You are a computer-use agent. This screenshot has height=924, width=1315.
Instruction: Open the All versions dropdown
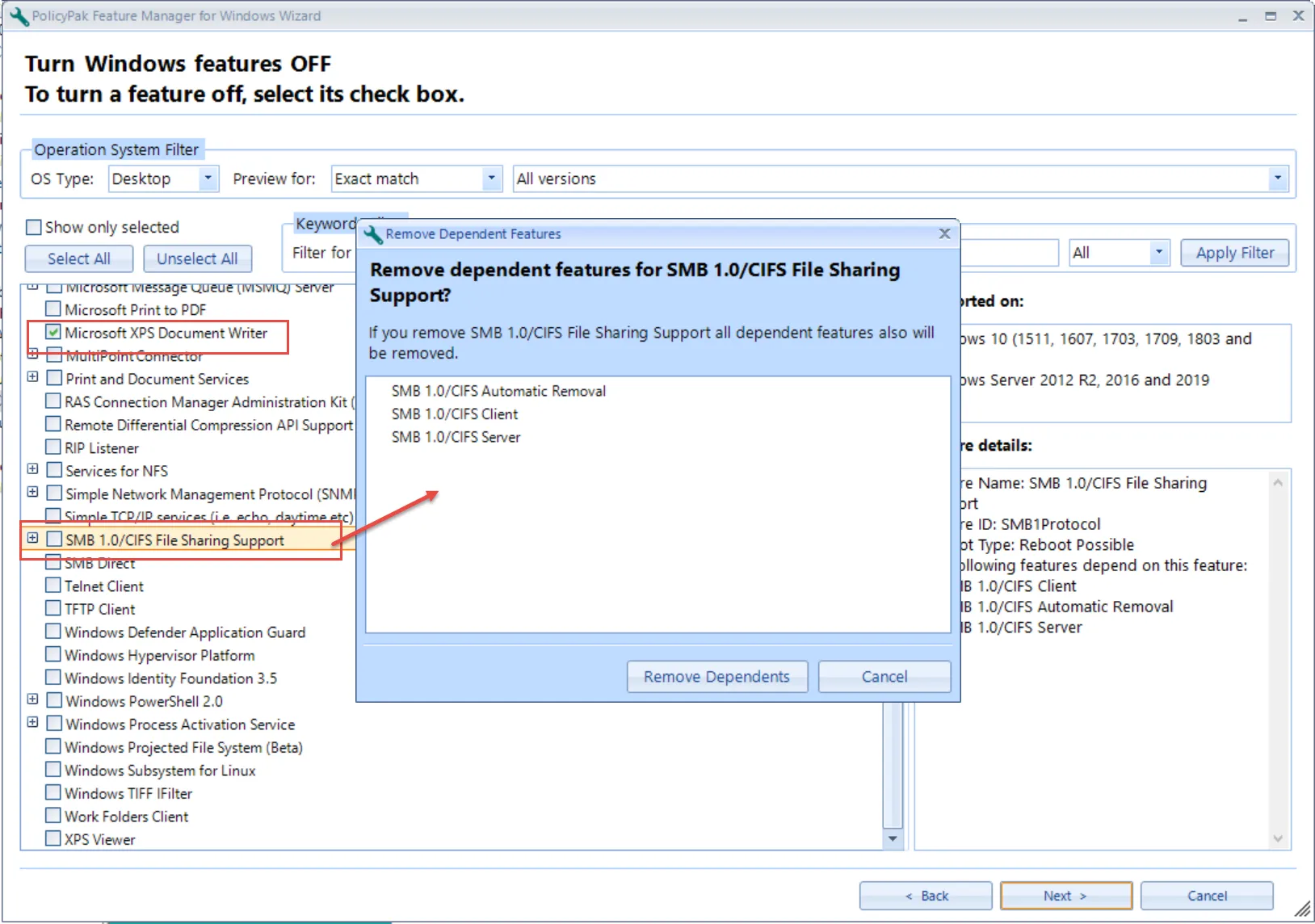click(x=1277, y=178)
